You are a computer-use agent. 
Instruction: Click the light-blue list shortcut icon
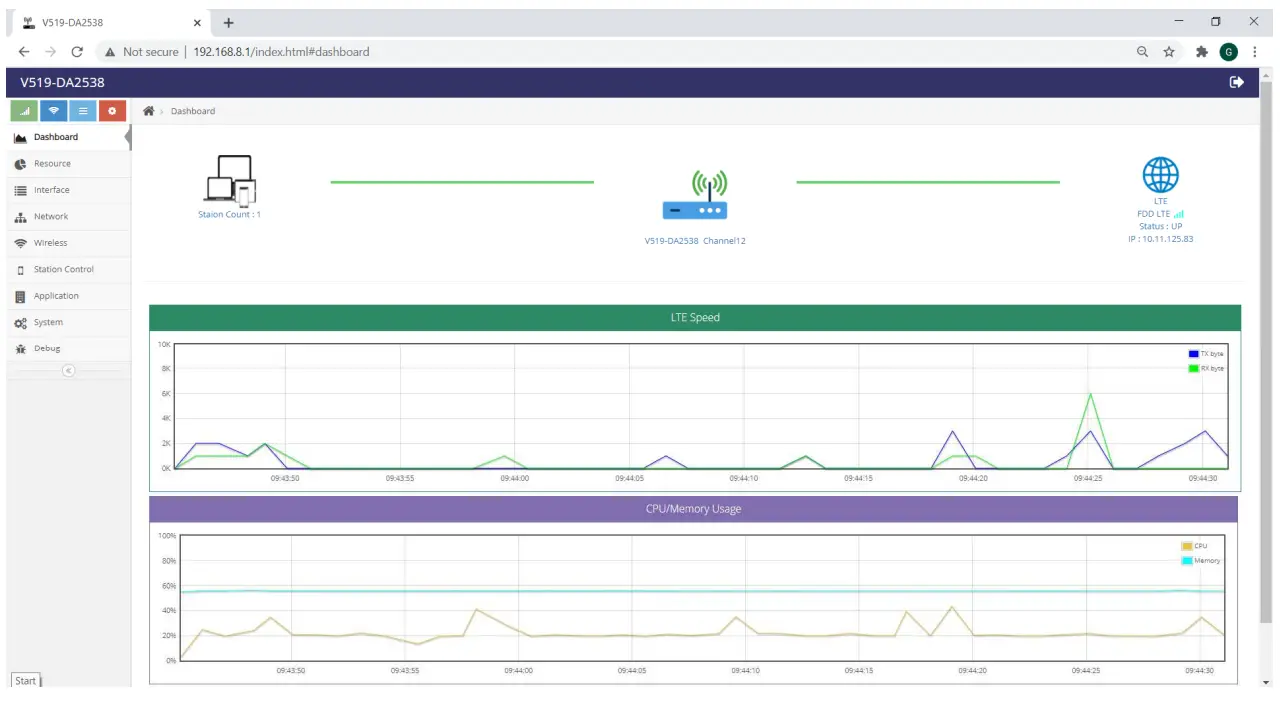coord(83,111)
